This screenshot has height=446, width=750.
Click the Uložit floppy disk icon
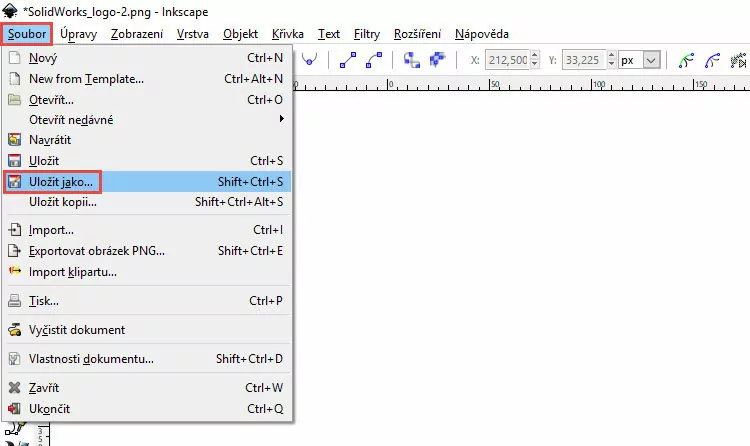coord(15,161)
